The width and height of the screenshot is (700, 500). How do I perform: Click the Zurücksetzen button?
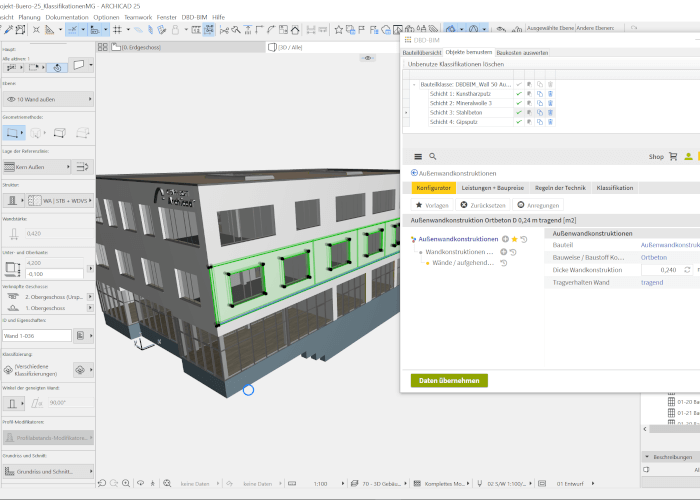coord(483,205)
